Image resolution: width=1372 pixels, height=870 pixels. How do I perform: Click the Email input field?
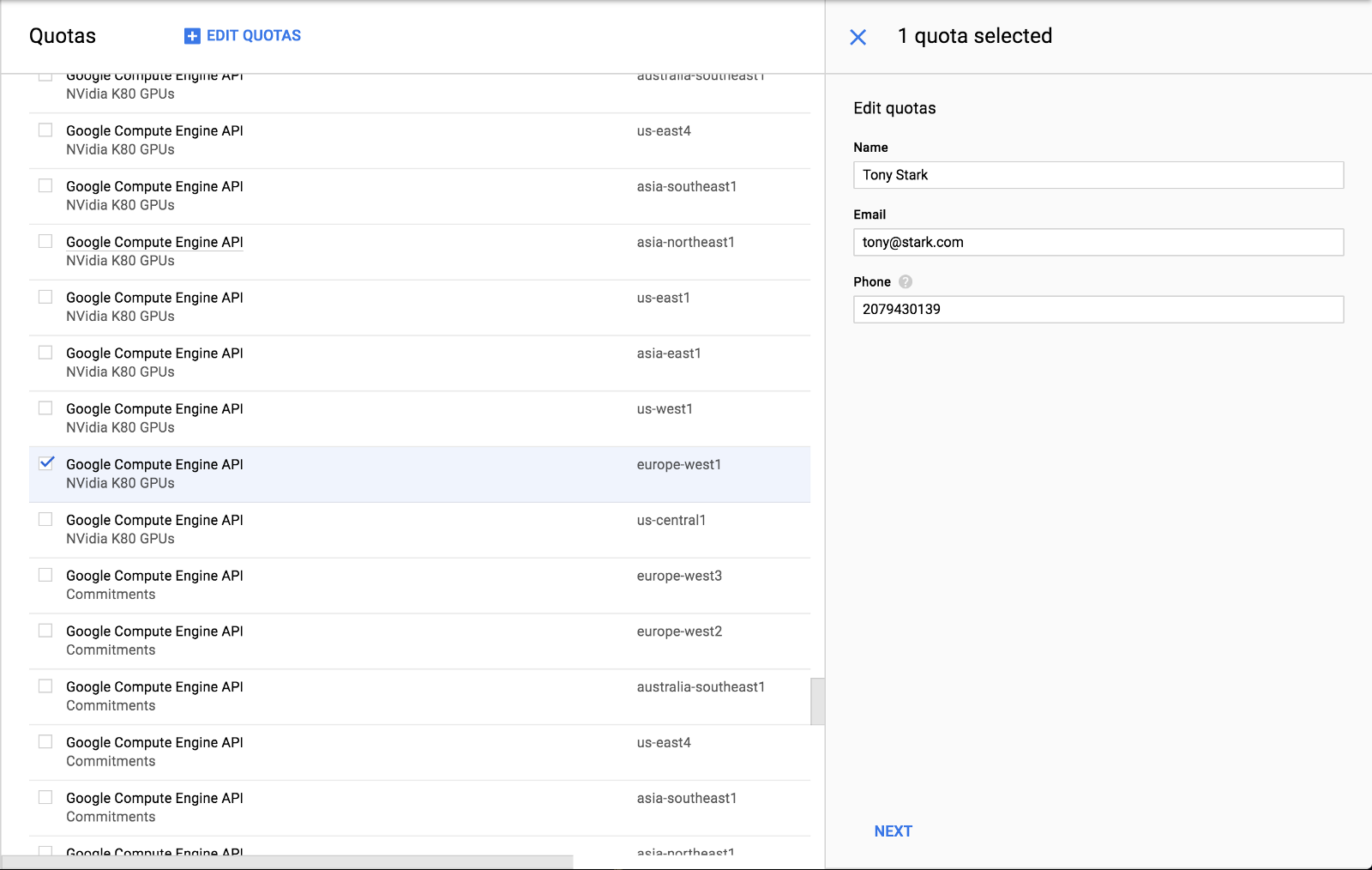(1098, 242)
